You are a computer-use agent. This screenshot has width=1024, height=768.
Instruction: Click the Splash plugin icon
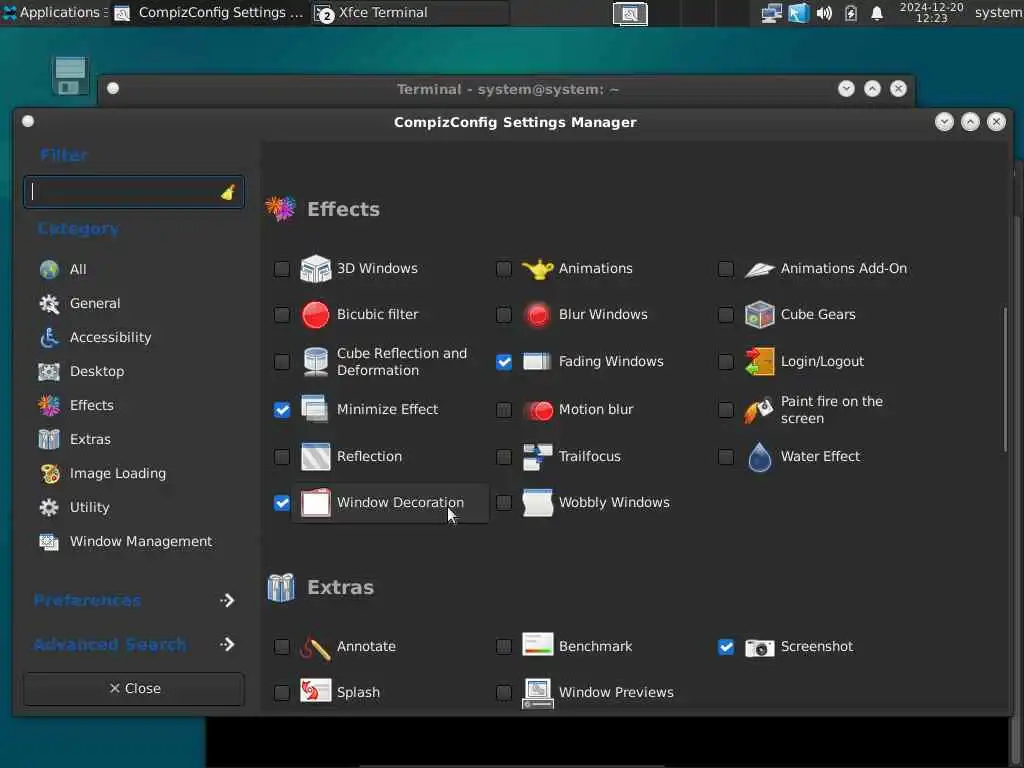point(315,691)
